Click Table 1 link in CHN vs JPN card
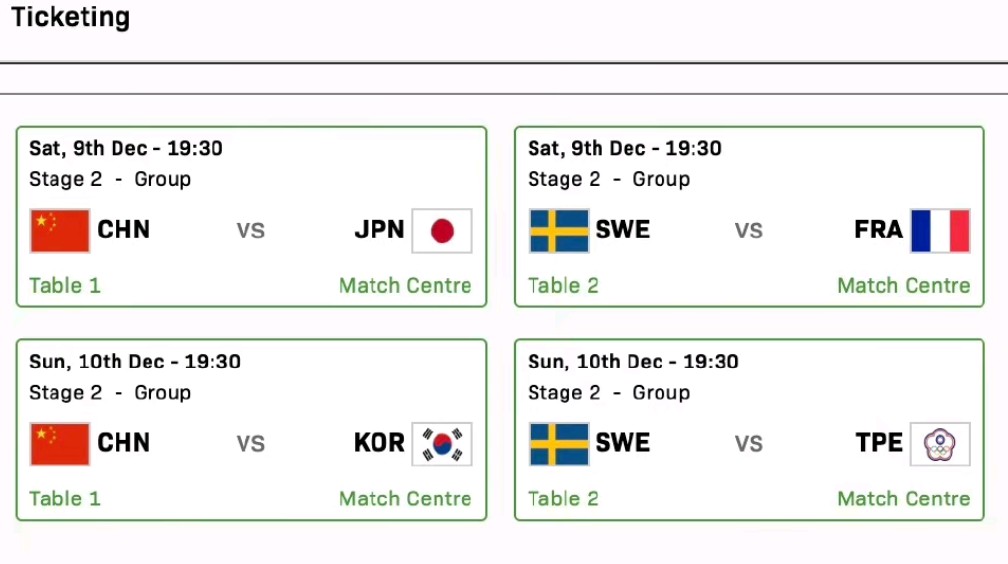1008x564 pixels. (65, 285)
